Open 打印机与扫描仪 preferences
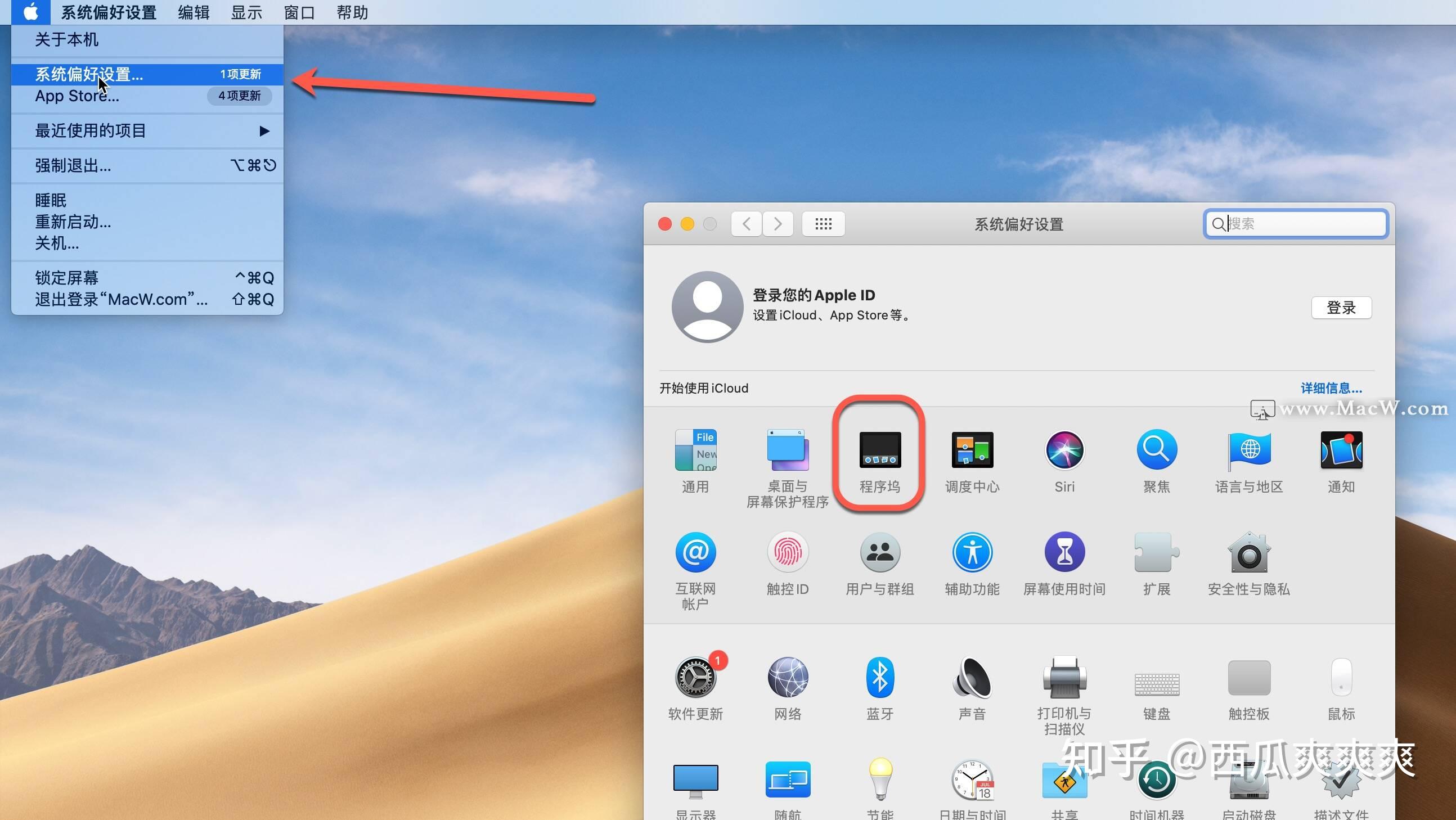1456x820 pixels. point(1064,677)
